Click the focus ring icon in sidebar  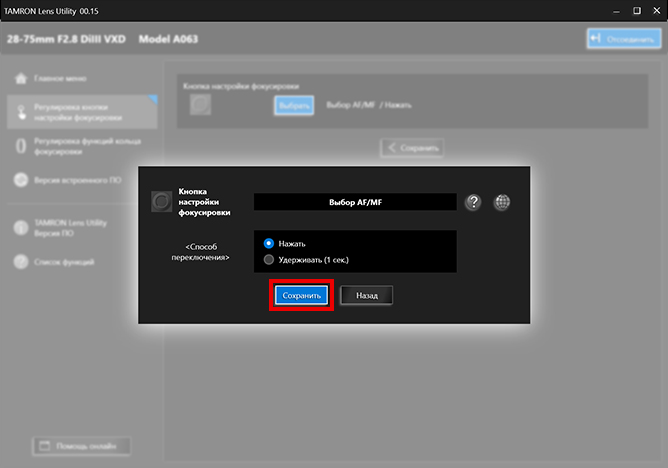click(21, 147)
